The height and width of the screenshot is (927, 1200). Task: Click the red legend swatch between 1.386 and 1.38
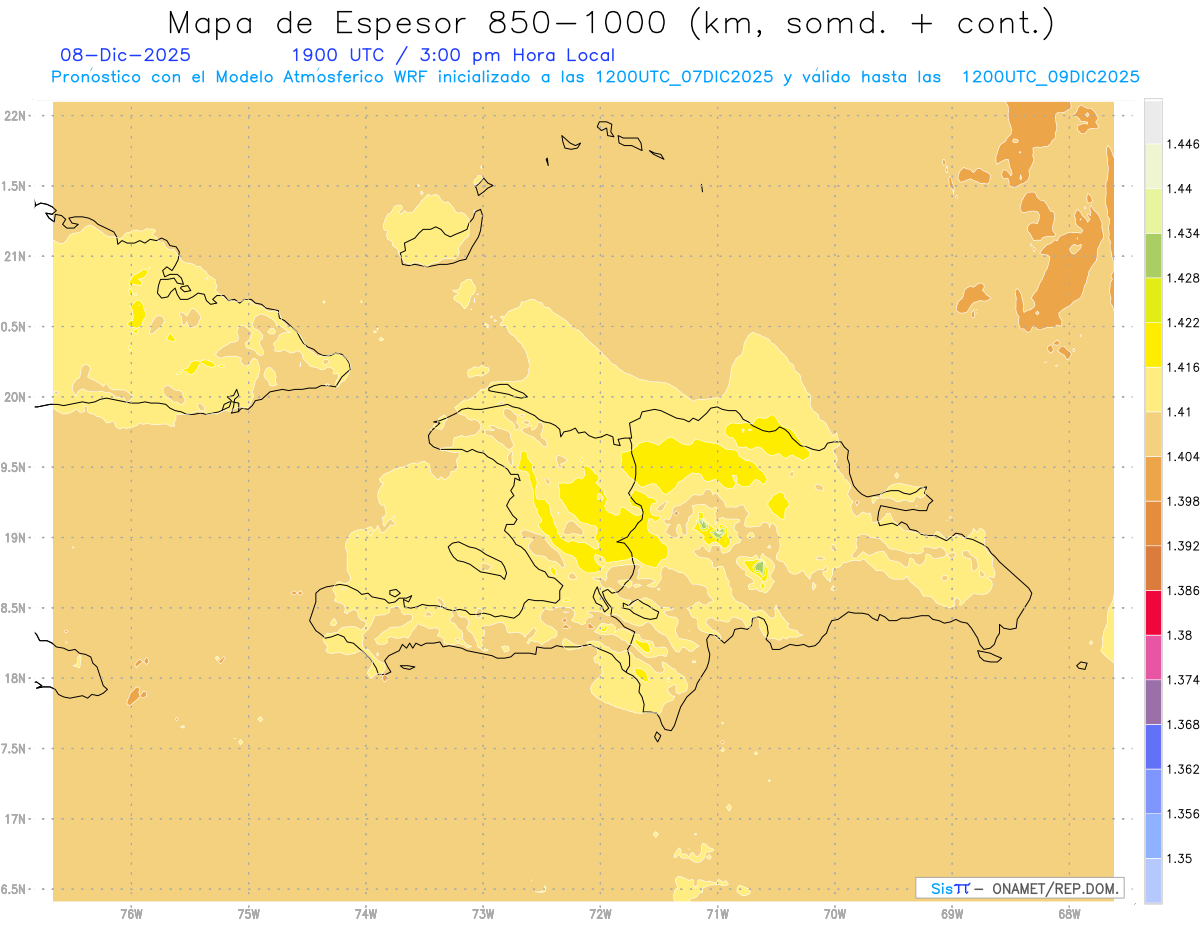(1153, 612)
